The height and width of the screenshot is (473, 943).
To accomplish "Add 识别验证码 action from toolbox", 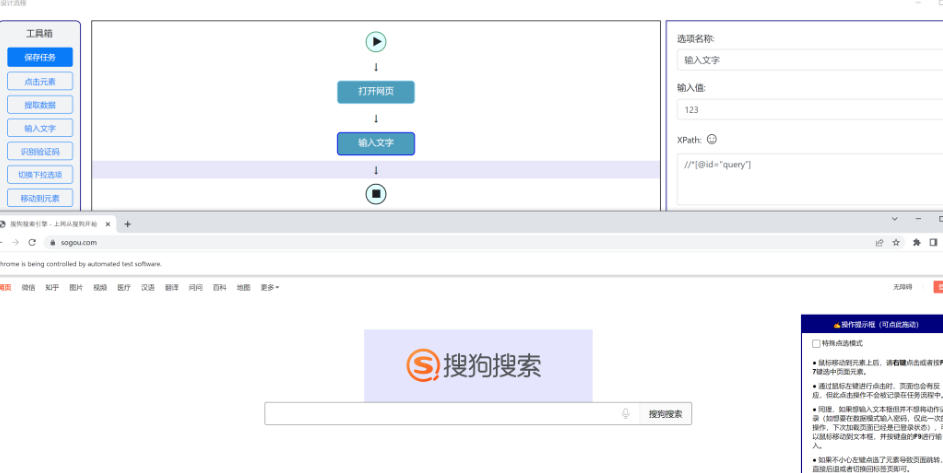I will pyautogui.click(x=40, y=152).
